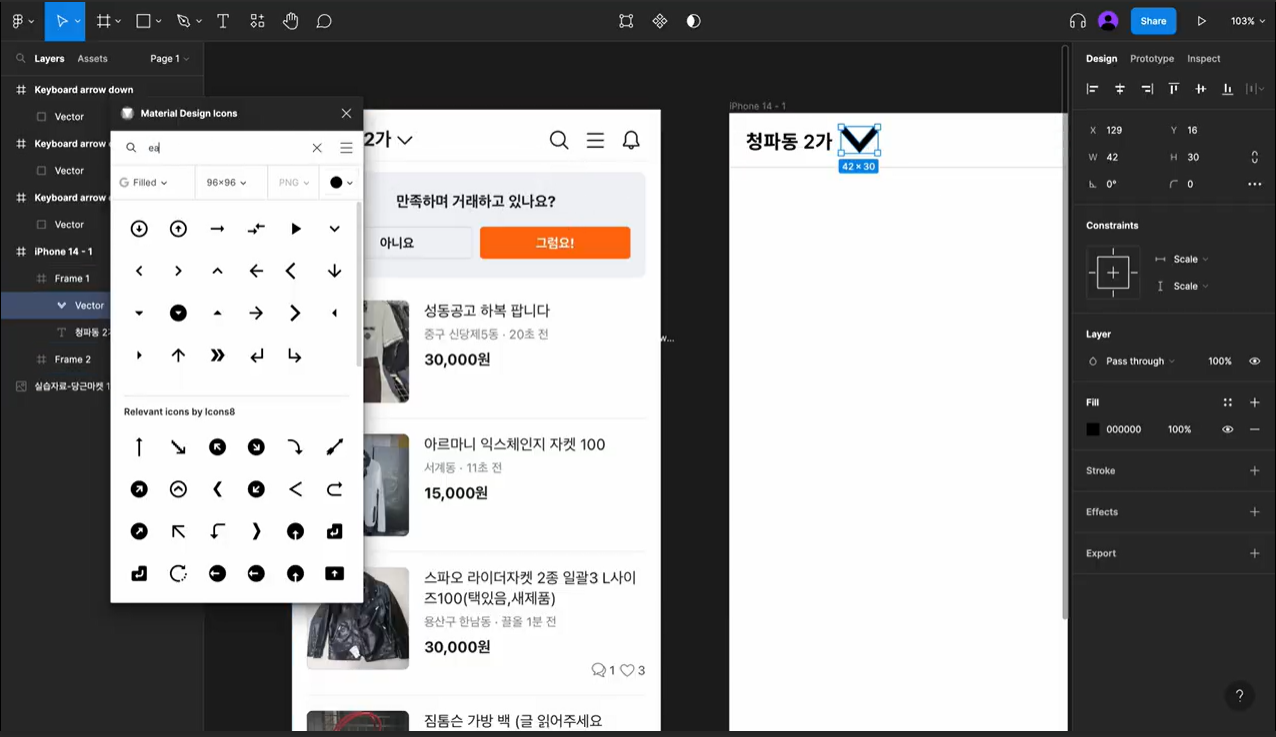Open distribute spacing options dropdown

click(1255, 89)
